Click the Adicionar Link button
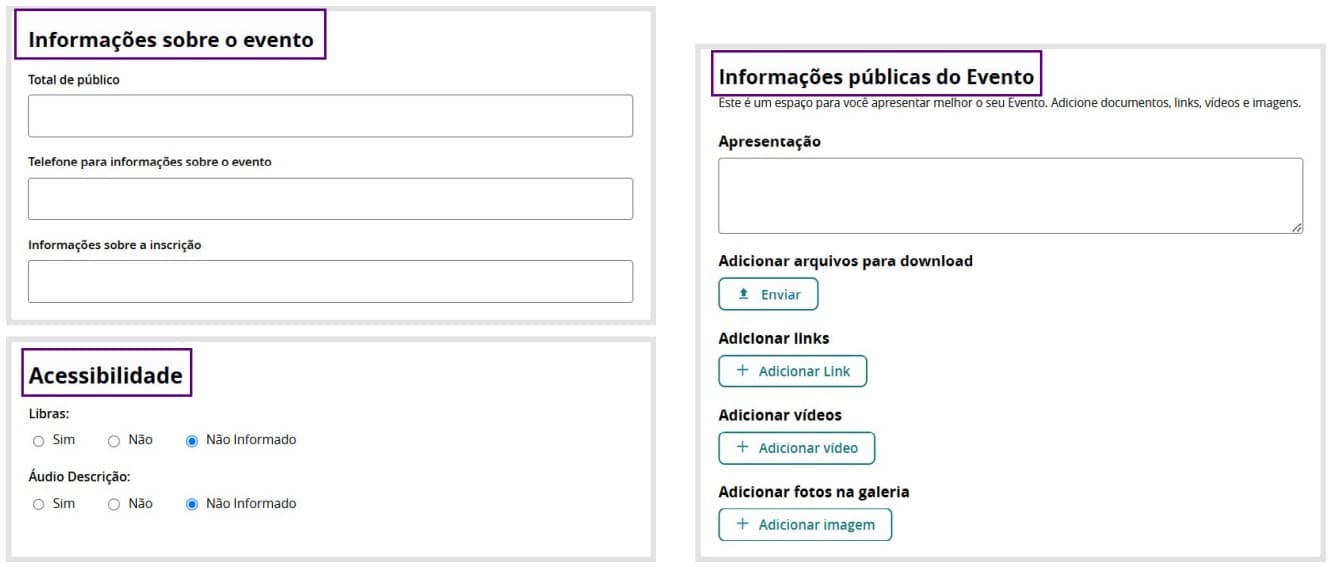This screenshot has width=1332, height=567. coord(793,371)
